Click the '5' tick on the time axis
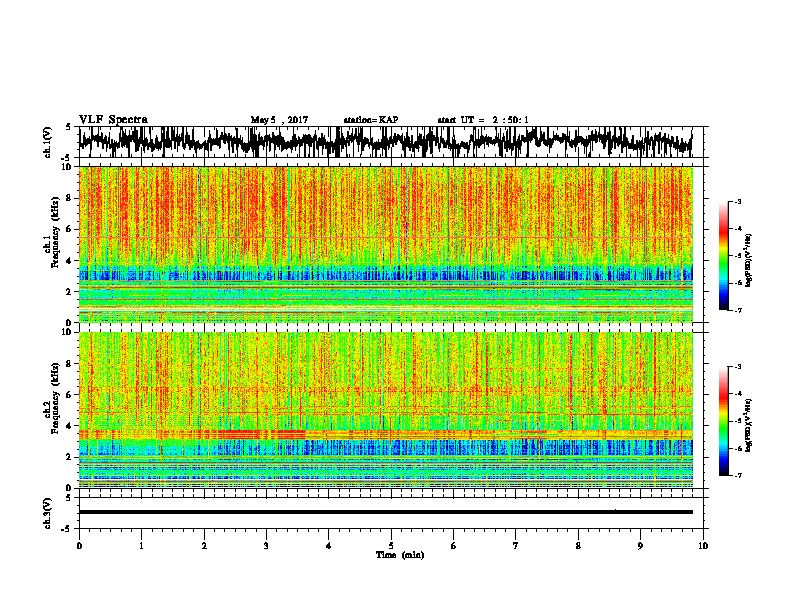Image resolution: width=792 pixels, height=612 pixels. coord(391,546)
